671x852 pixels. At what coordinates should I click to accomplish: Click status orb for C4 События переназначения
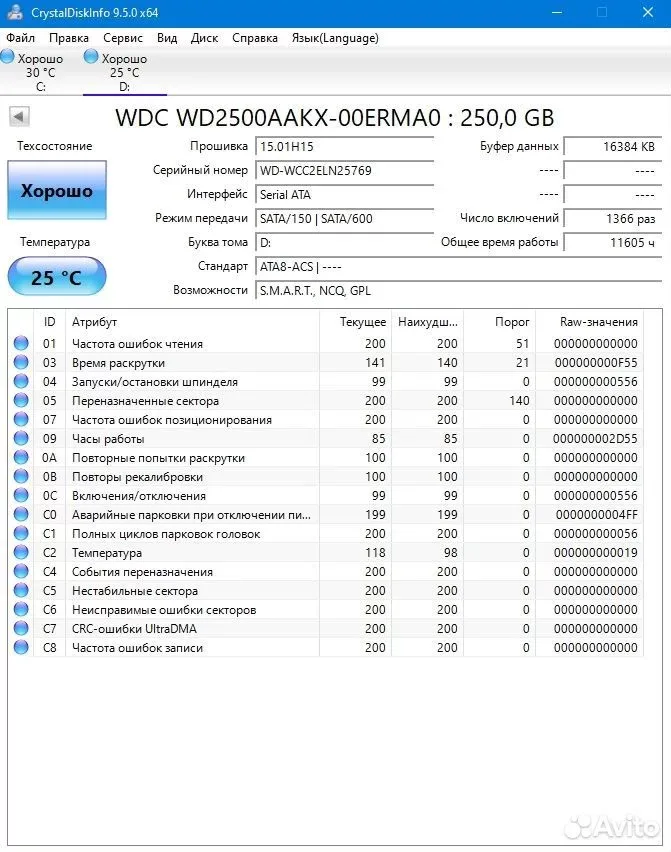[21, 571]
